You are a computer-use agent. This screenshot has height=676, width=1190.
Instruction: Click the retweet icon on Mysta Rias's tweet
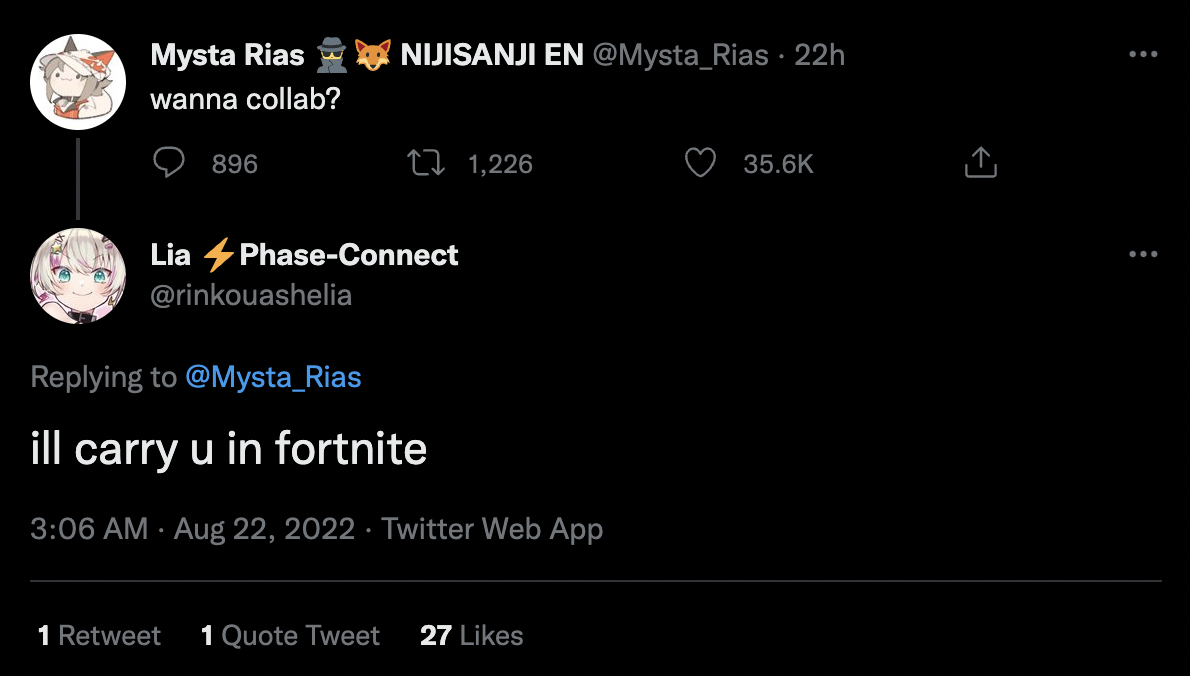427,163
